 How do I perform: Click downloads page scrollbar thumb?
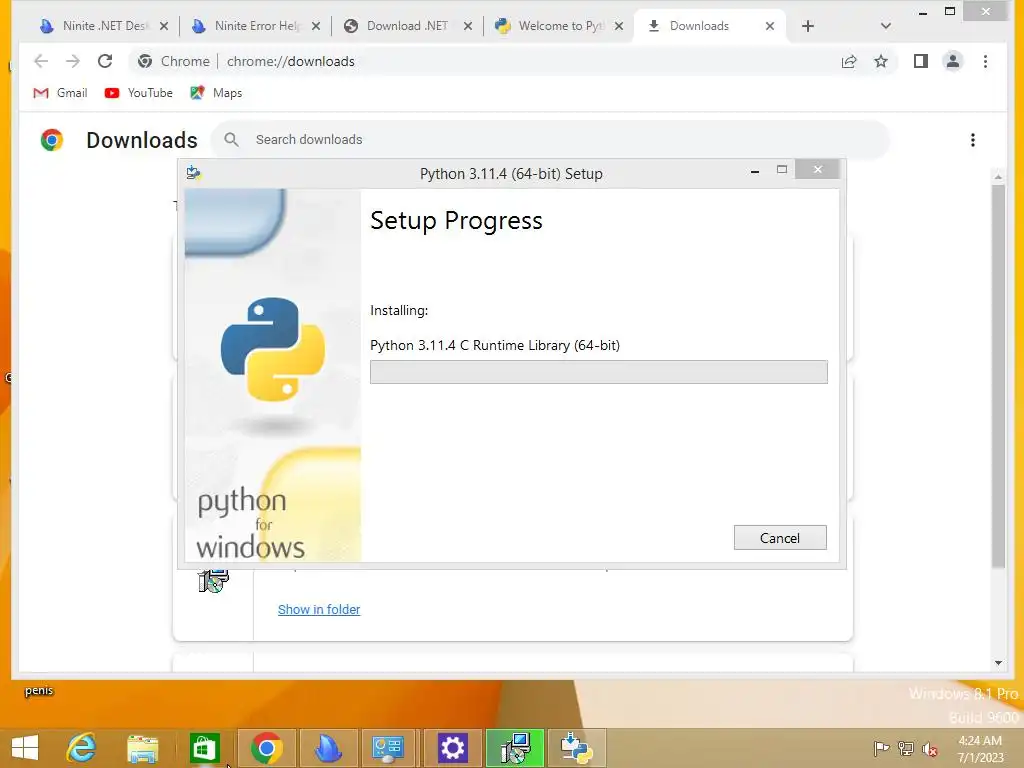coord(998,376)
